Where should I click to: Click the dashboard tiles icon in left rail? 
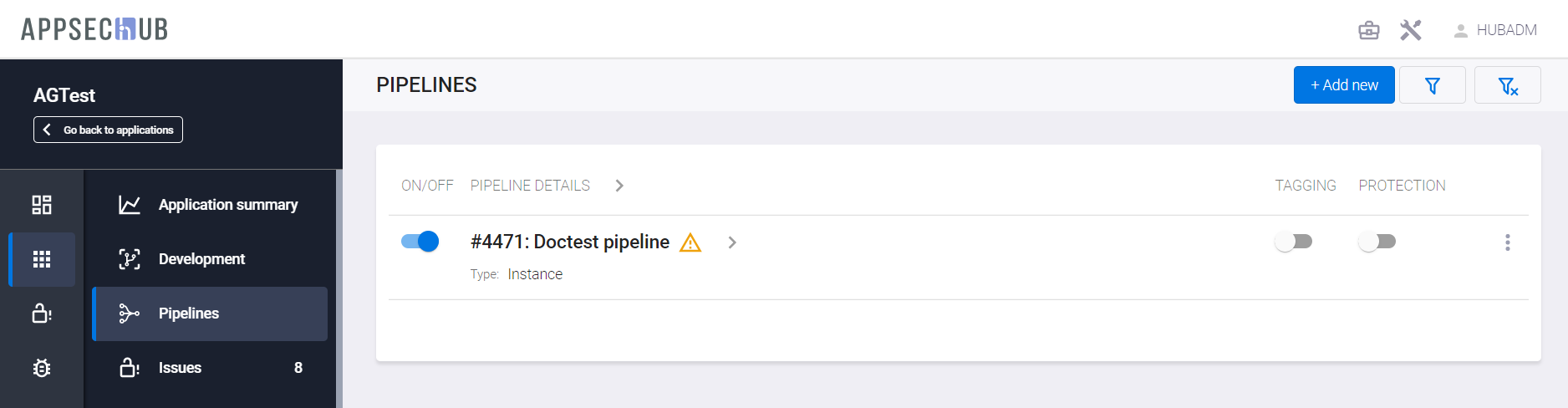(x=42, y=205)
